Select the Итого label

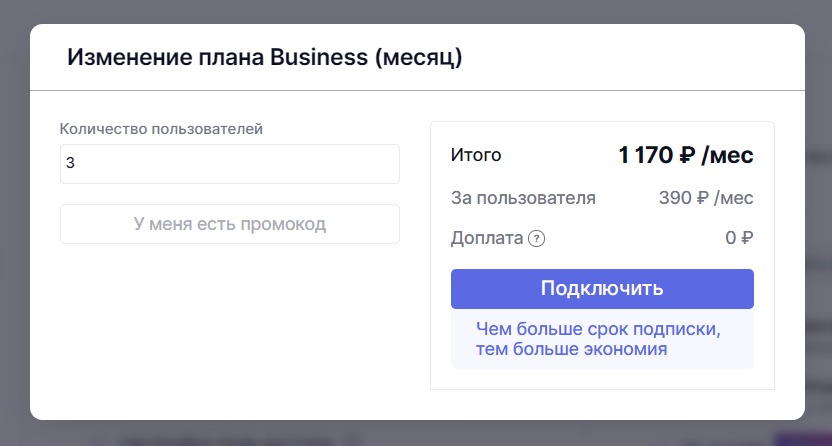476,155
